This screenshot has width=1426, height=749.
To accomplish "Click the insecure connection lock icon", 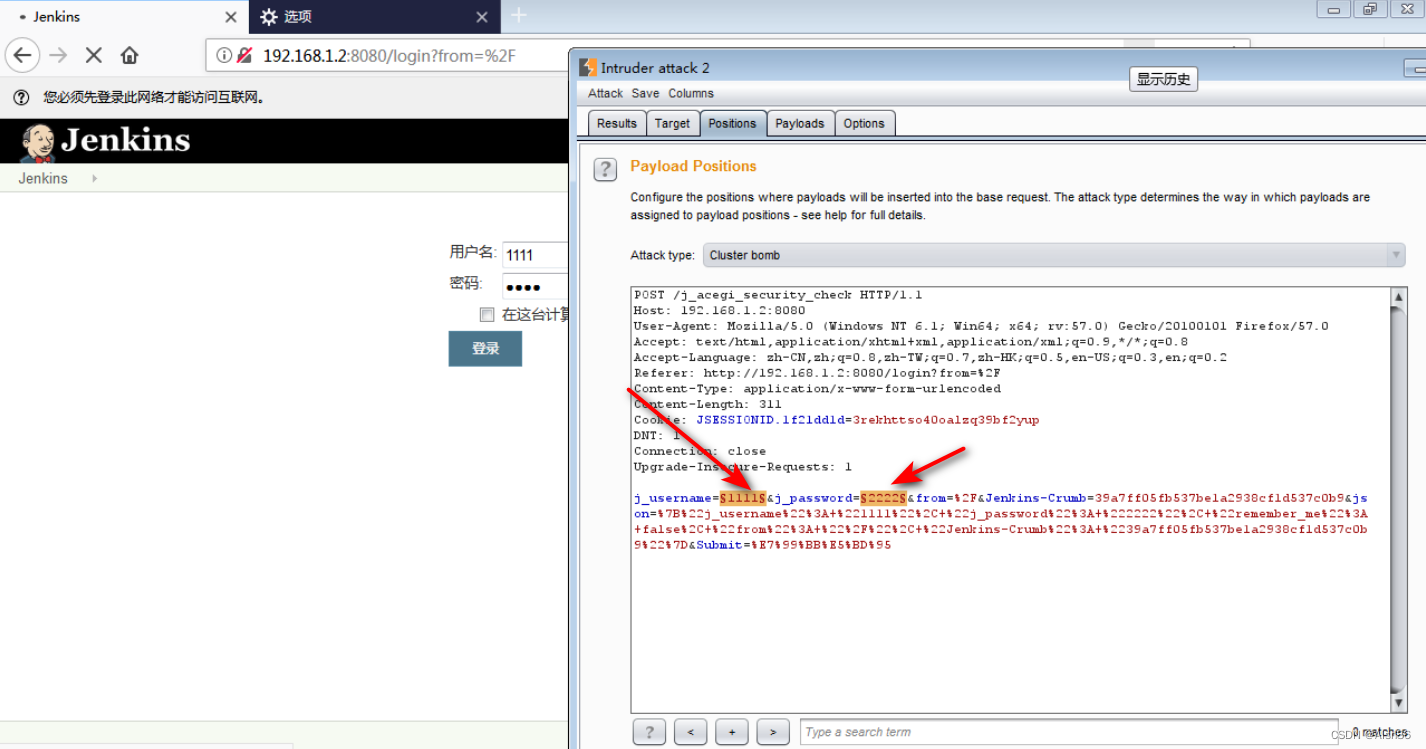I will pyautogui.click(x=244, y=55).
